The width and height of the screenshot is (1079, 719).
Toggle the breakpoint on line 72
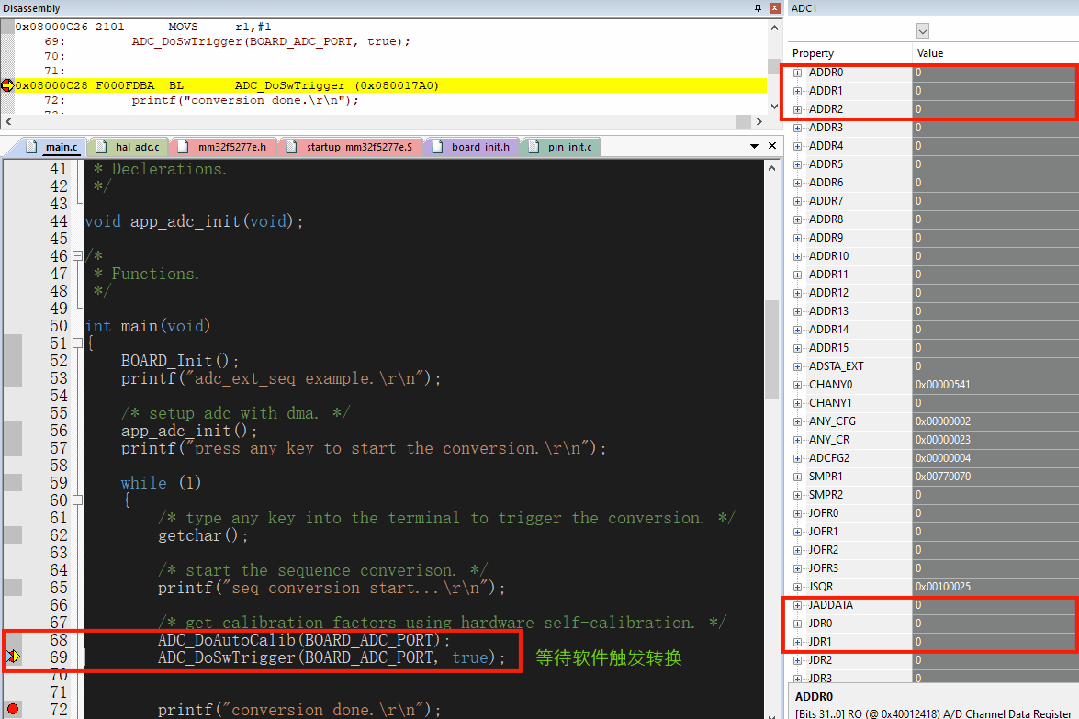point(12,709)
